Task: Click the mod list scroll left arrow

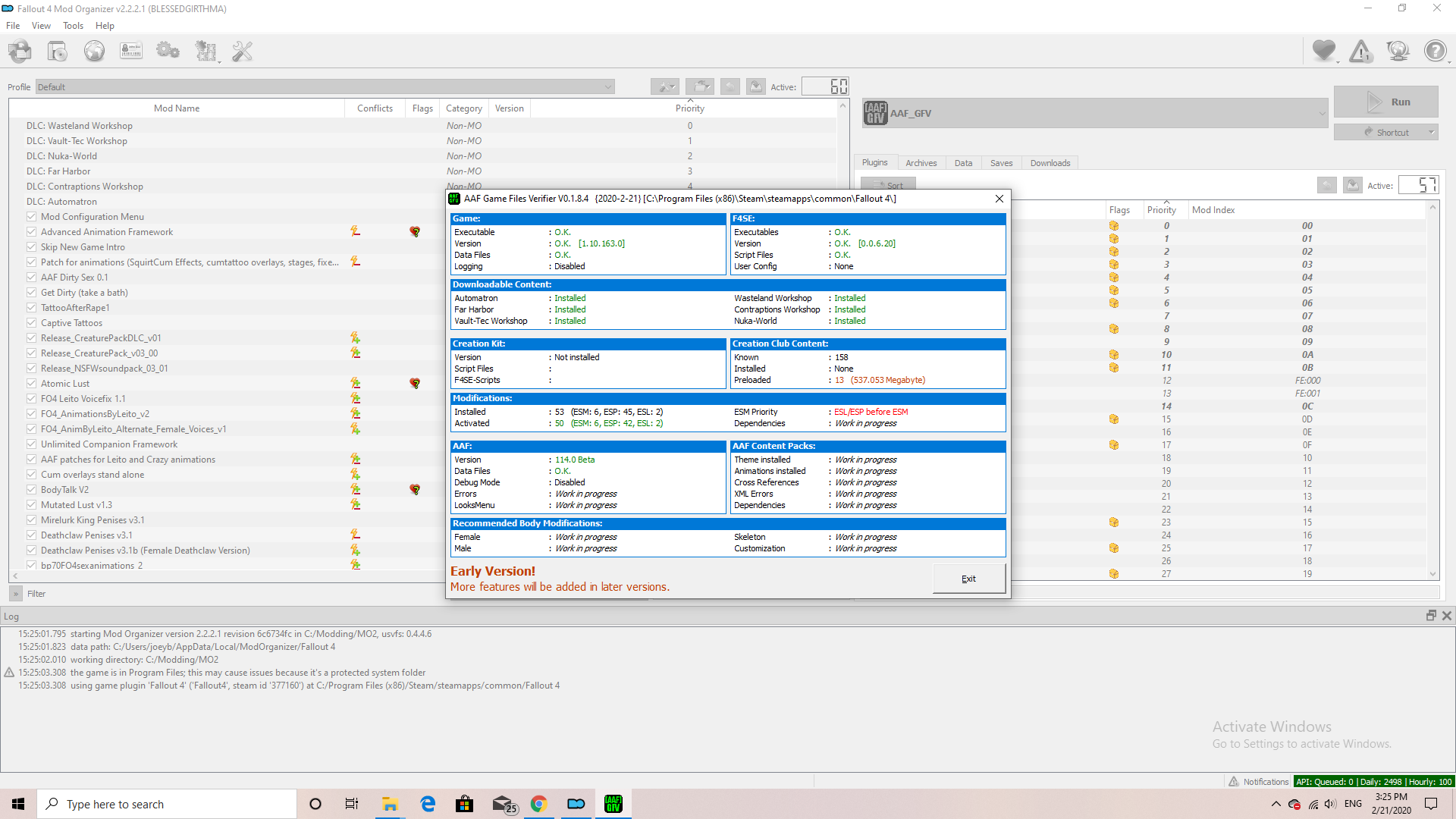Action: pos(15,576)
